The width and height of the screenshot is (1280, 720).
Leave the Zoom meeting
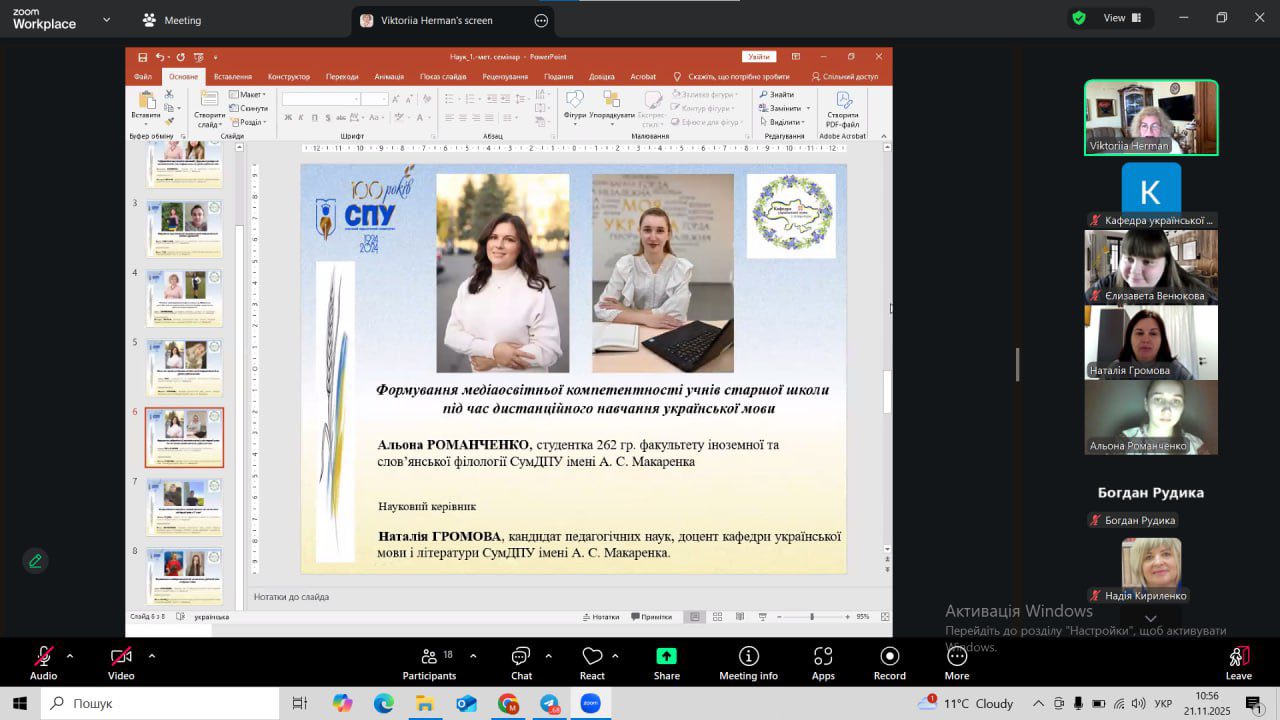[1238, 662]
